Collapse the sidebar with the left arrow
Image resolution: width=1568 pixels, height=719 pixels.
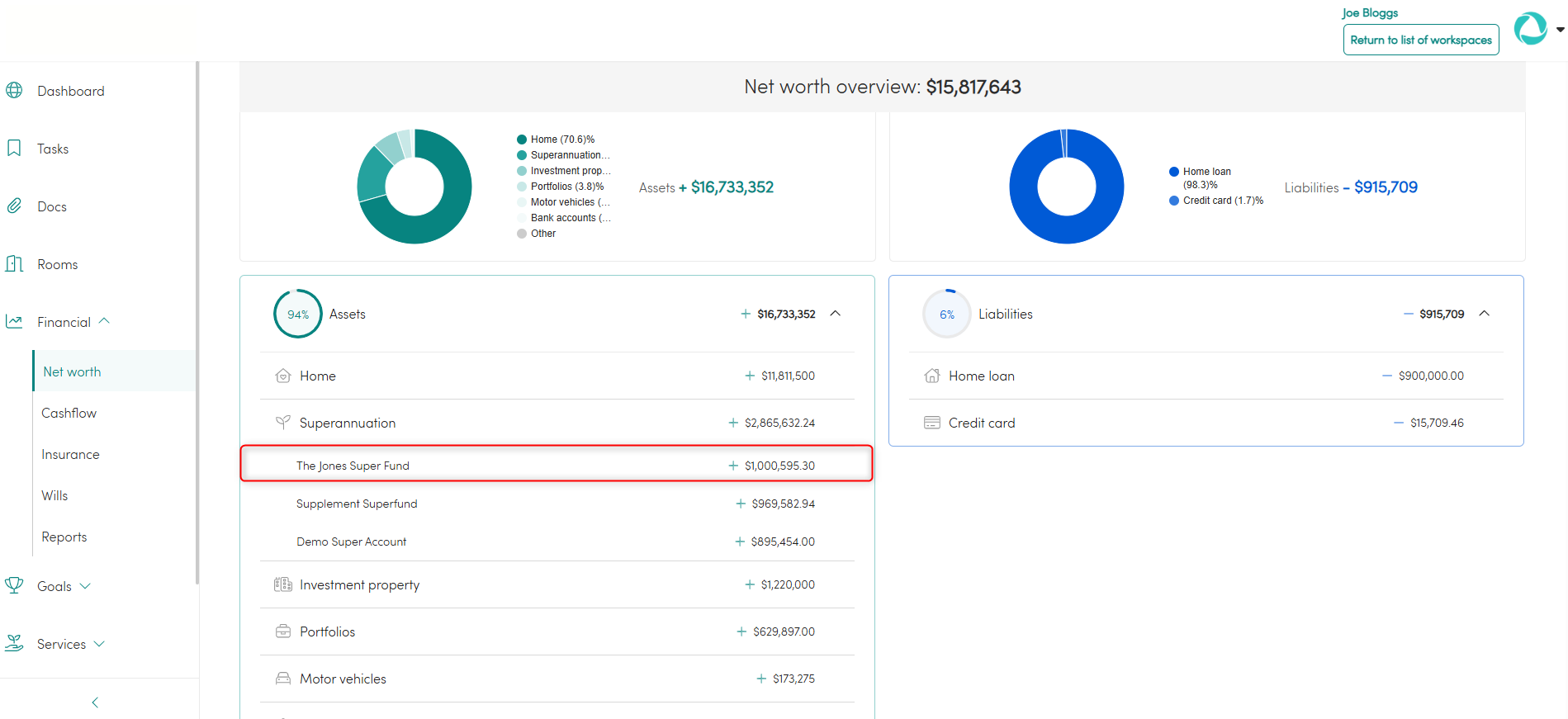tap(95, 702)
